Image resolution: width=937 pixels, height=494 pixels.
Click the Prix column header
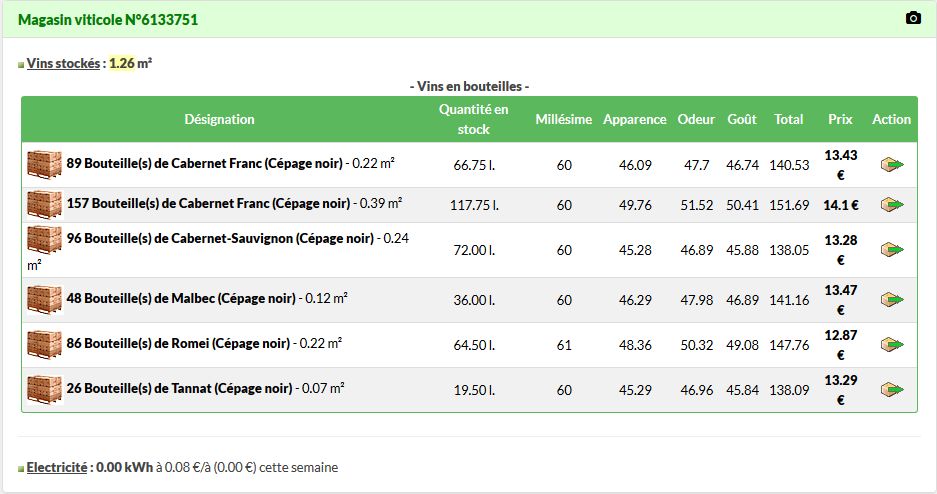[840, 119]
